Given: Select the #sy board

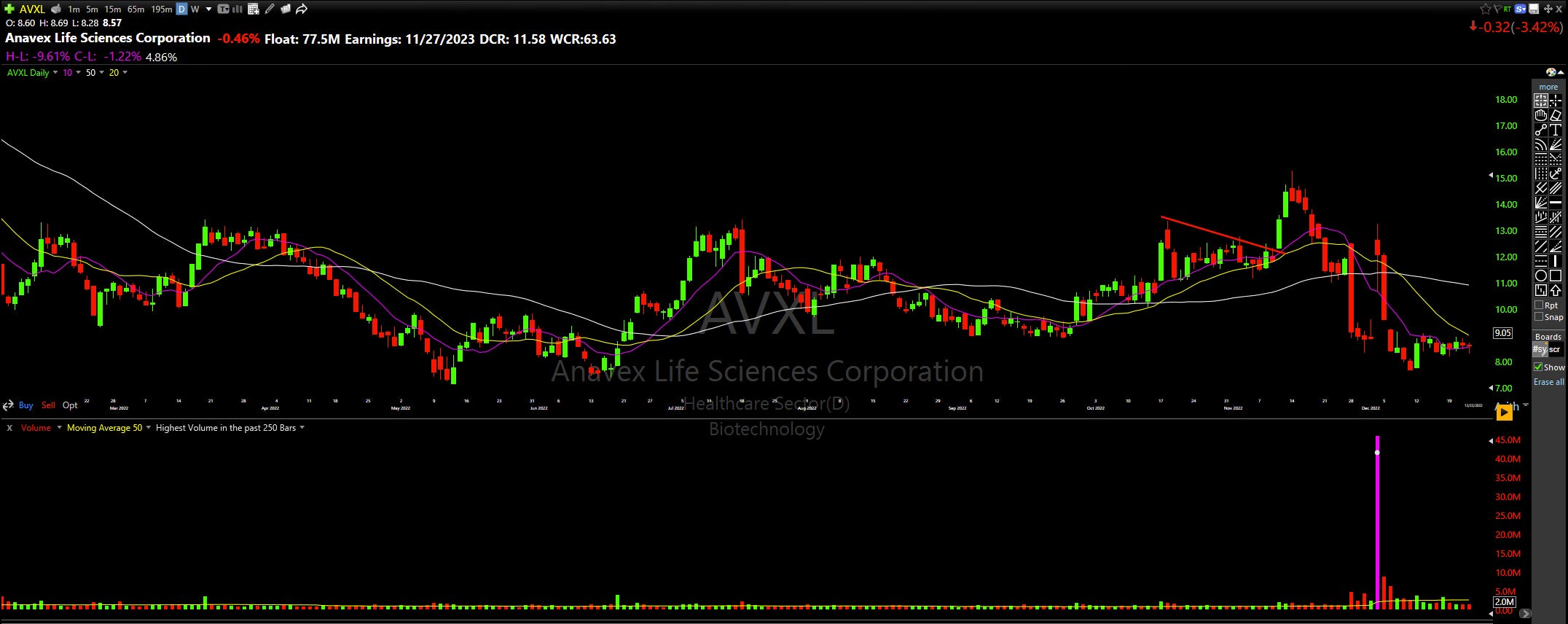Looking at the screenshot, I should point(1540,350).
